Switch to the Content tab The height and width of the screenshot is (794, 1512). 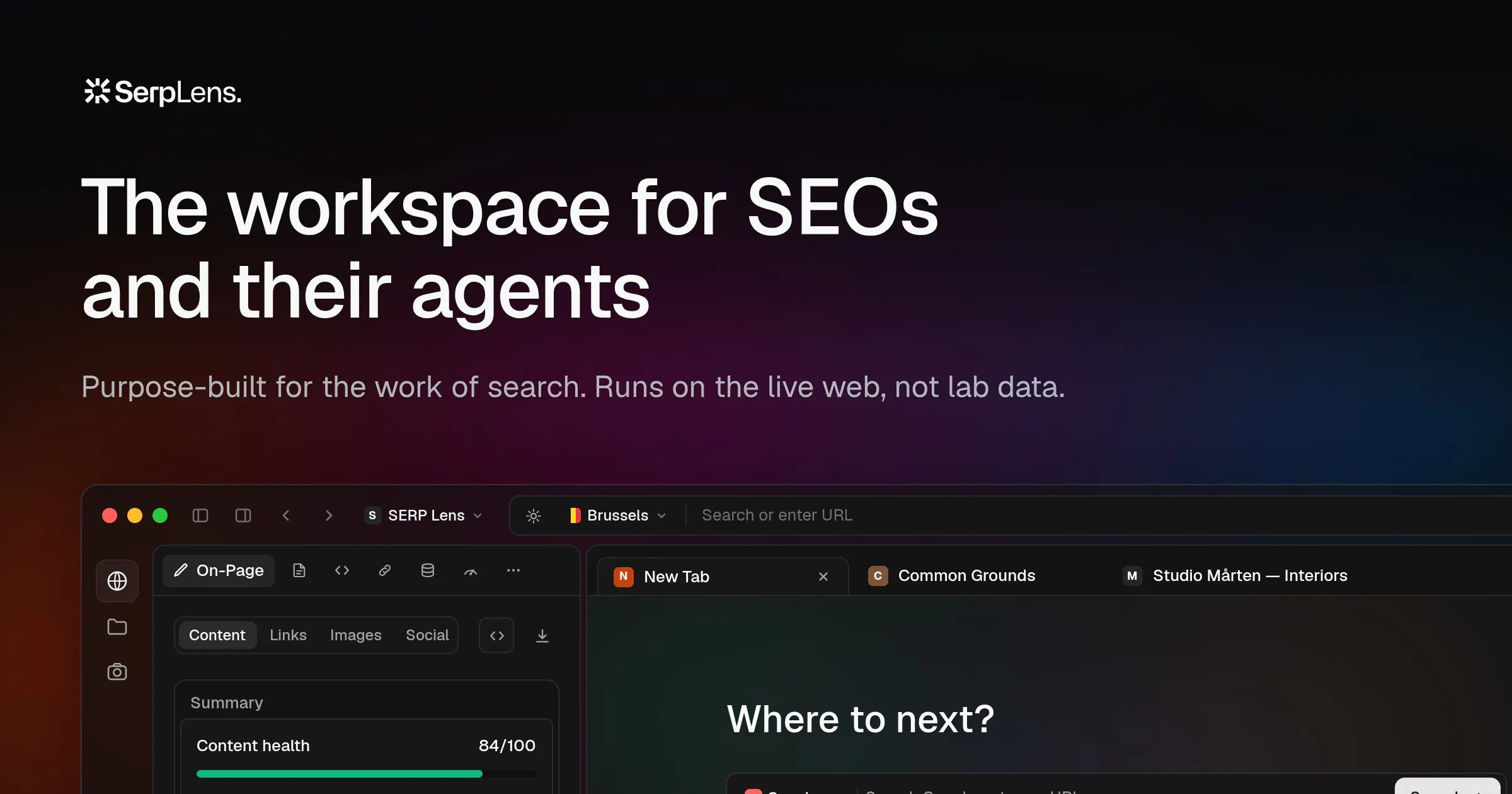tap(217, 635)
